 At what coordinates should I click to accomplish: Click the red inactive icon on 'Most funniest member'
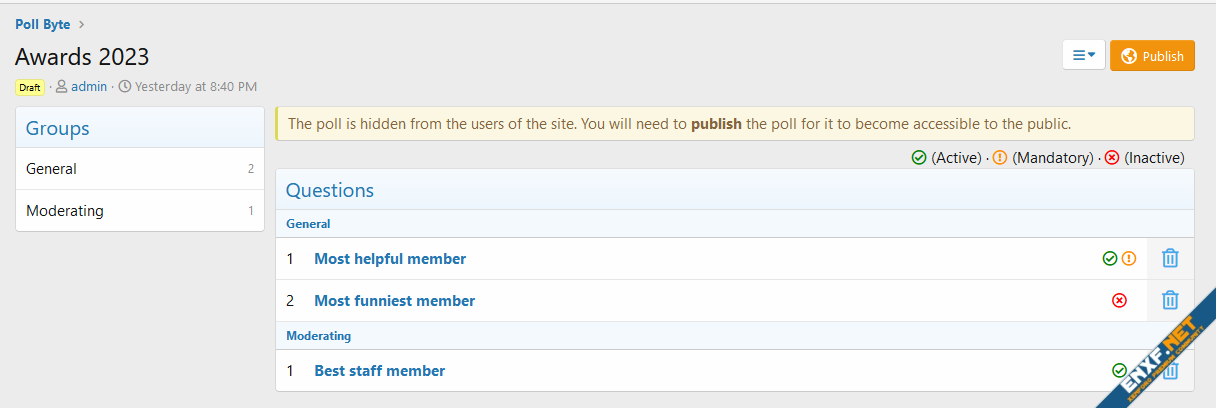click(1119, 300)
